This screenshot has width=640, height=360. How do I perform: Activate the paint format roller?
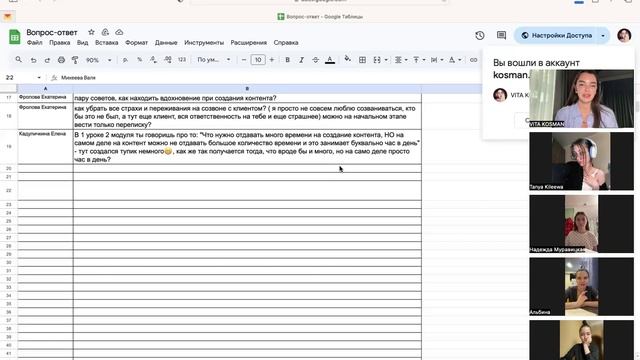75,60
